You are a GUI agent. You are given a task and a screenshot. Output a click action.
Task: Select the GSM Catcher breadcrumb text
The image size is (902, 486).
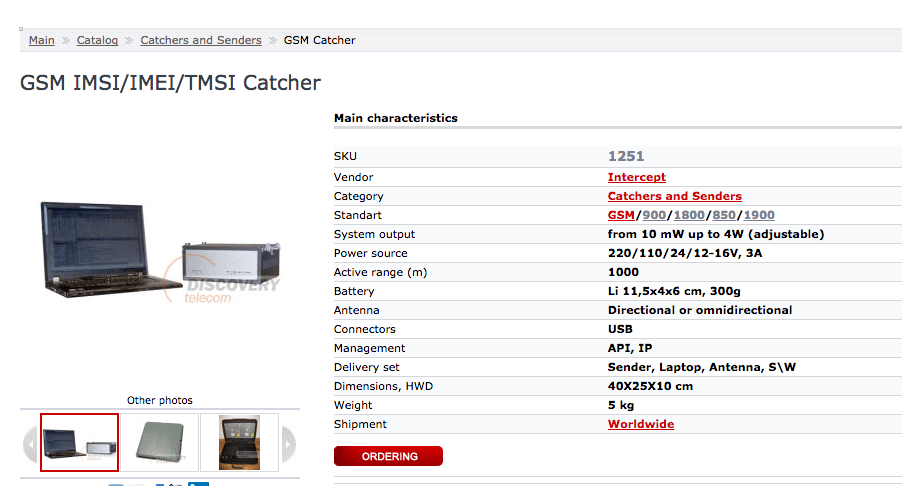pos(319,40)
